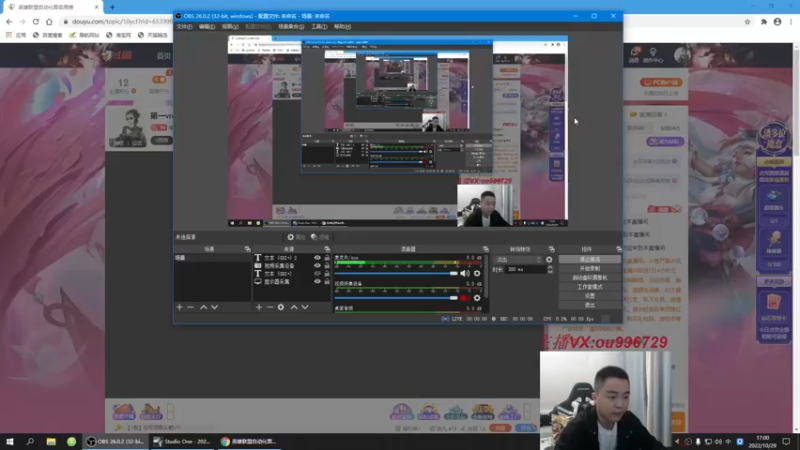Remove the selected scene with minus icon
Viewport: 800px width, 450px height.
190,307
